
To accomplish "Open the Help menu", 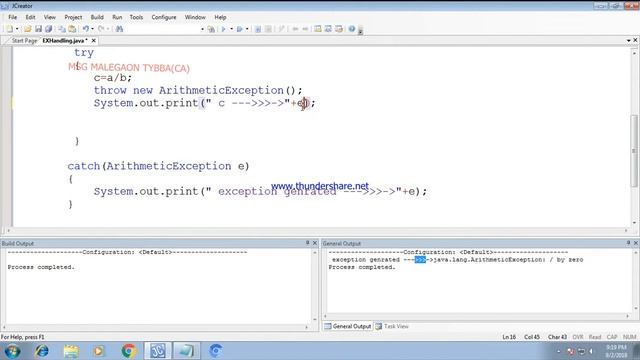I will tap(220, 17).
